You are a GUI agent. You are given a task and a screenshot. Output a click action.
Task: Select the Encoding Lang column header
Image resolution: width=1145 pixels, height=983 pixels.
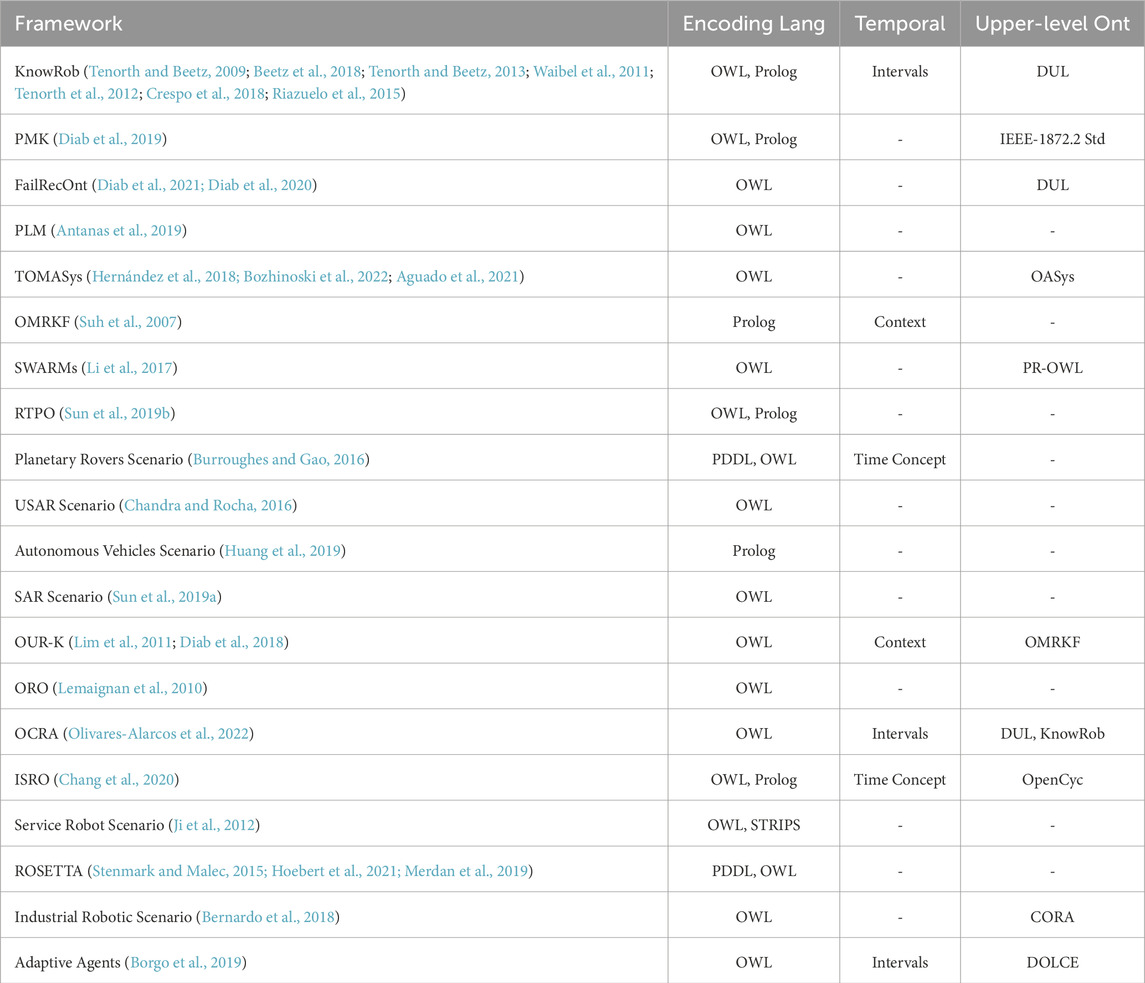pos(754,23)
